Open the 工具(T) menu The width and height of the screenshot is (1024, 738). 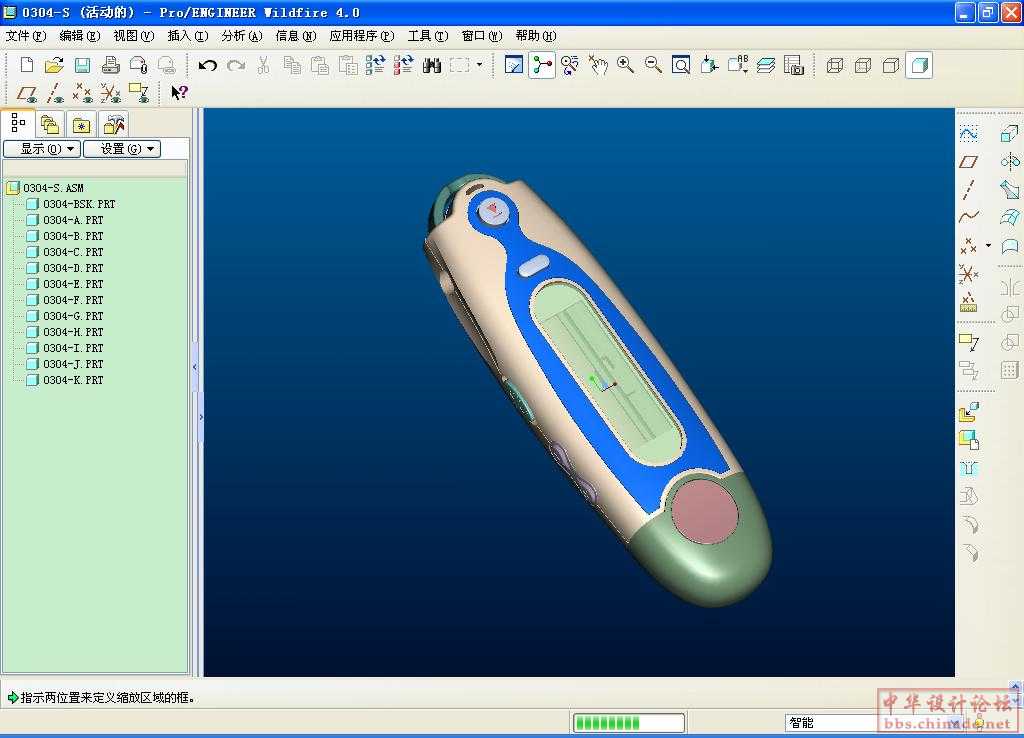click(x=428, y=36)
